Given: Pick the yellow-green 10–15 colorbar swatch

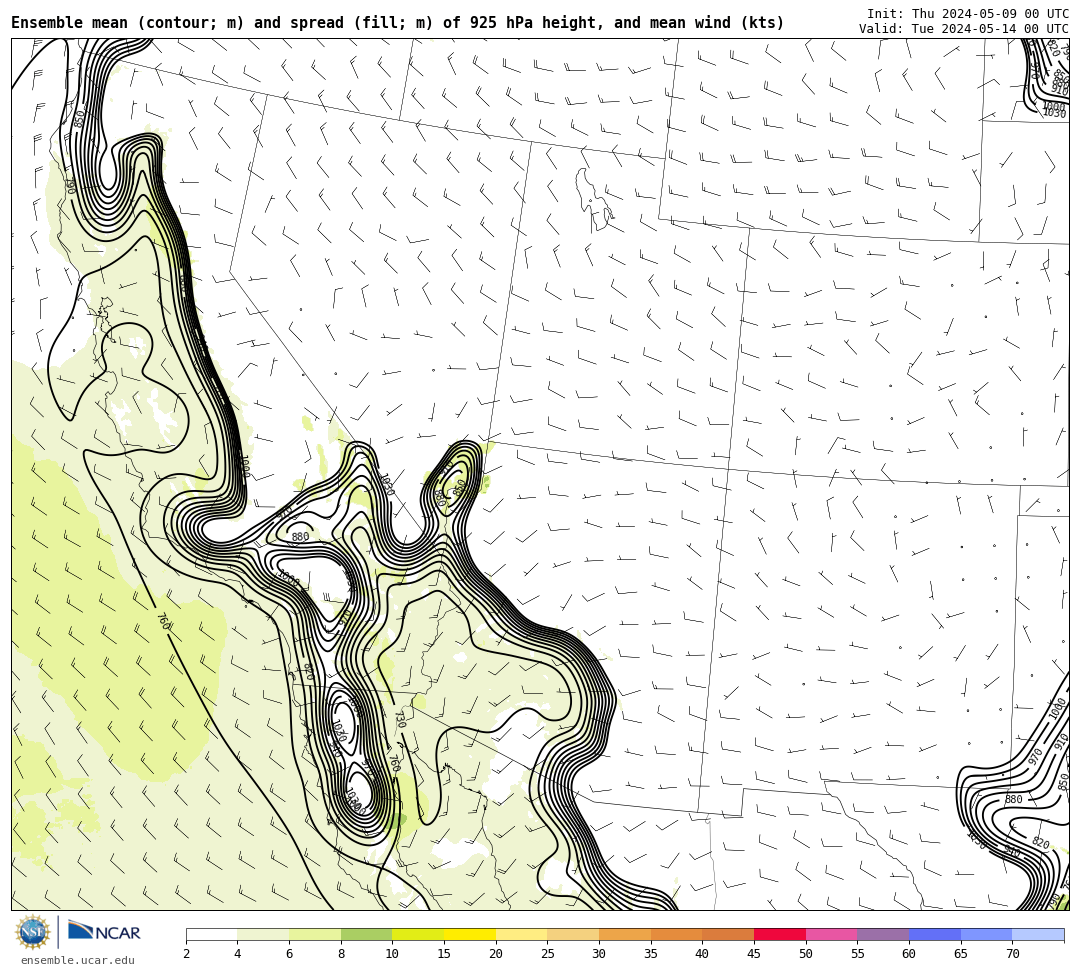Looking at the screenshot, I should click(x=418, y=934).
